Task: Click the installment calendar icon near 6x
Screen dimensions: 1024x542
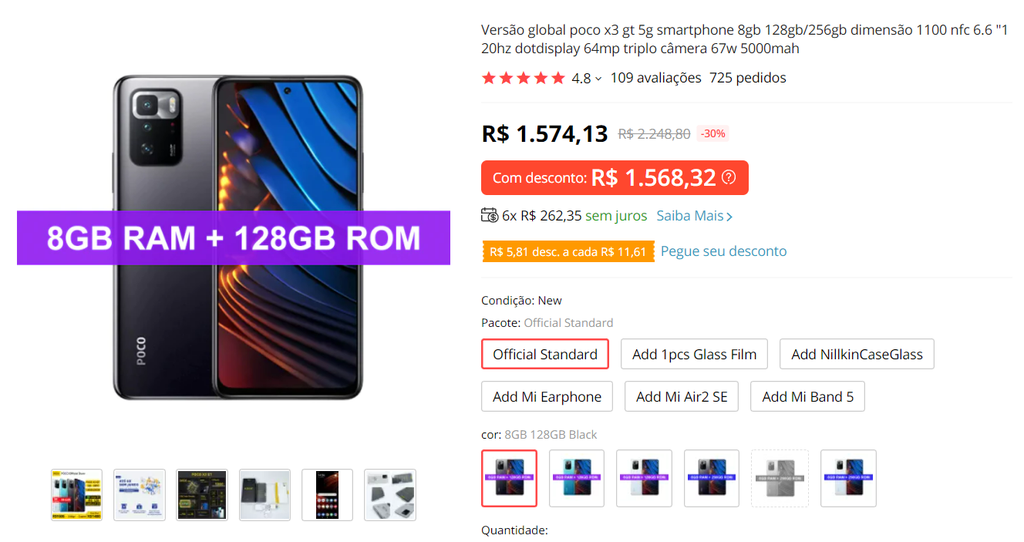Action: coord(489,215)
